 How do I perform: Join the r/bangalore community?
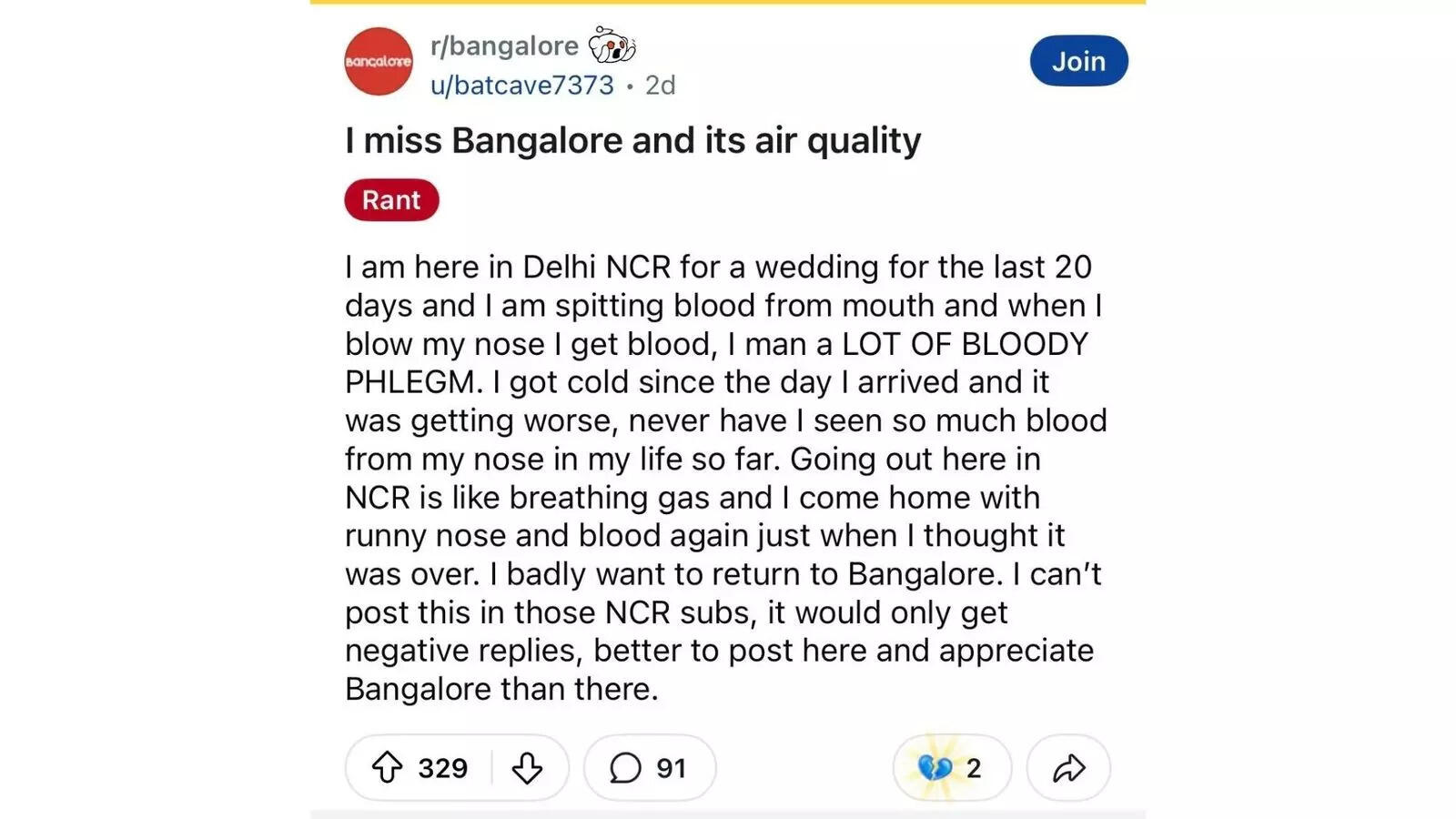(x=1078, y=61)
